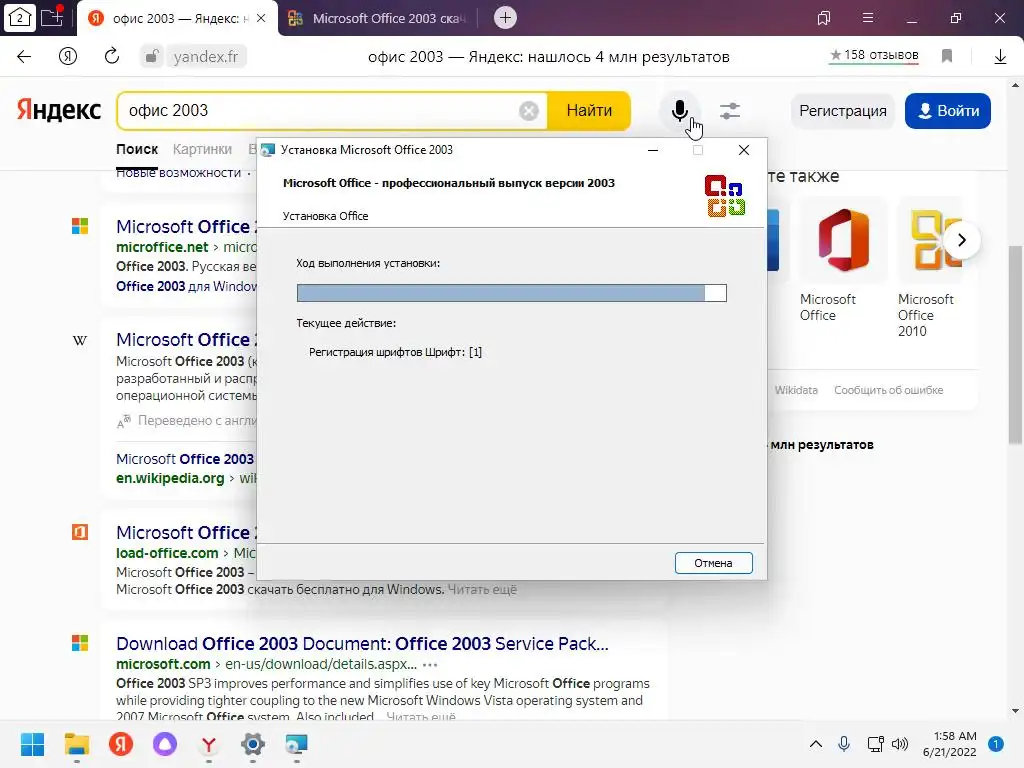Open the browser hamburger menu
The width and height of the screenshot is (1024, 768).
(868, 18)
